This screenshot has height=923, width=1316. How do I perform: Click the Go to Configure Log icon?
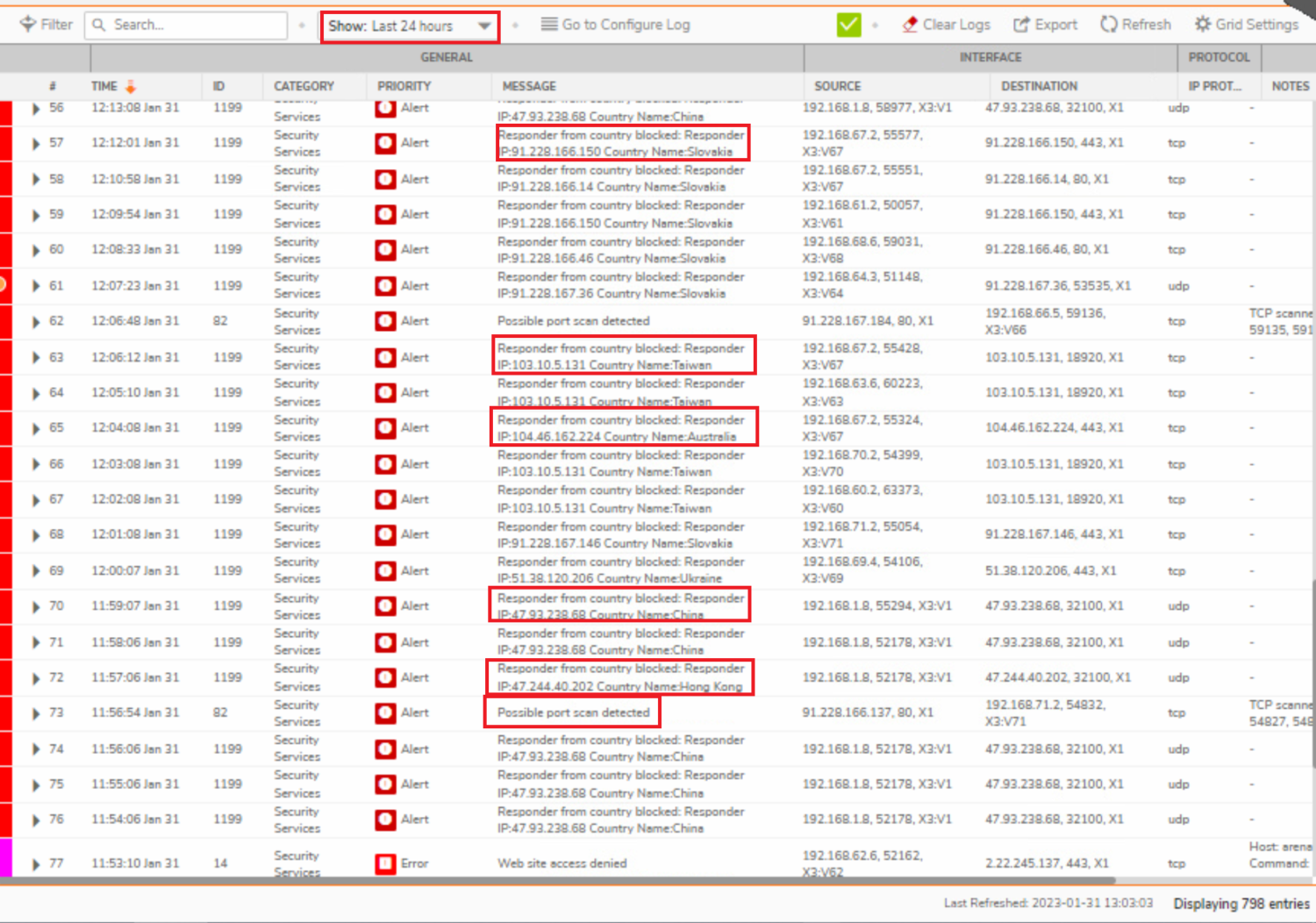(549, 25)
